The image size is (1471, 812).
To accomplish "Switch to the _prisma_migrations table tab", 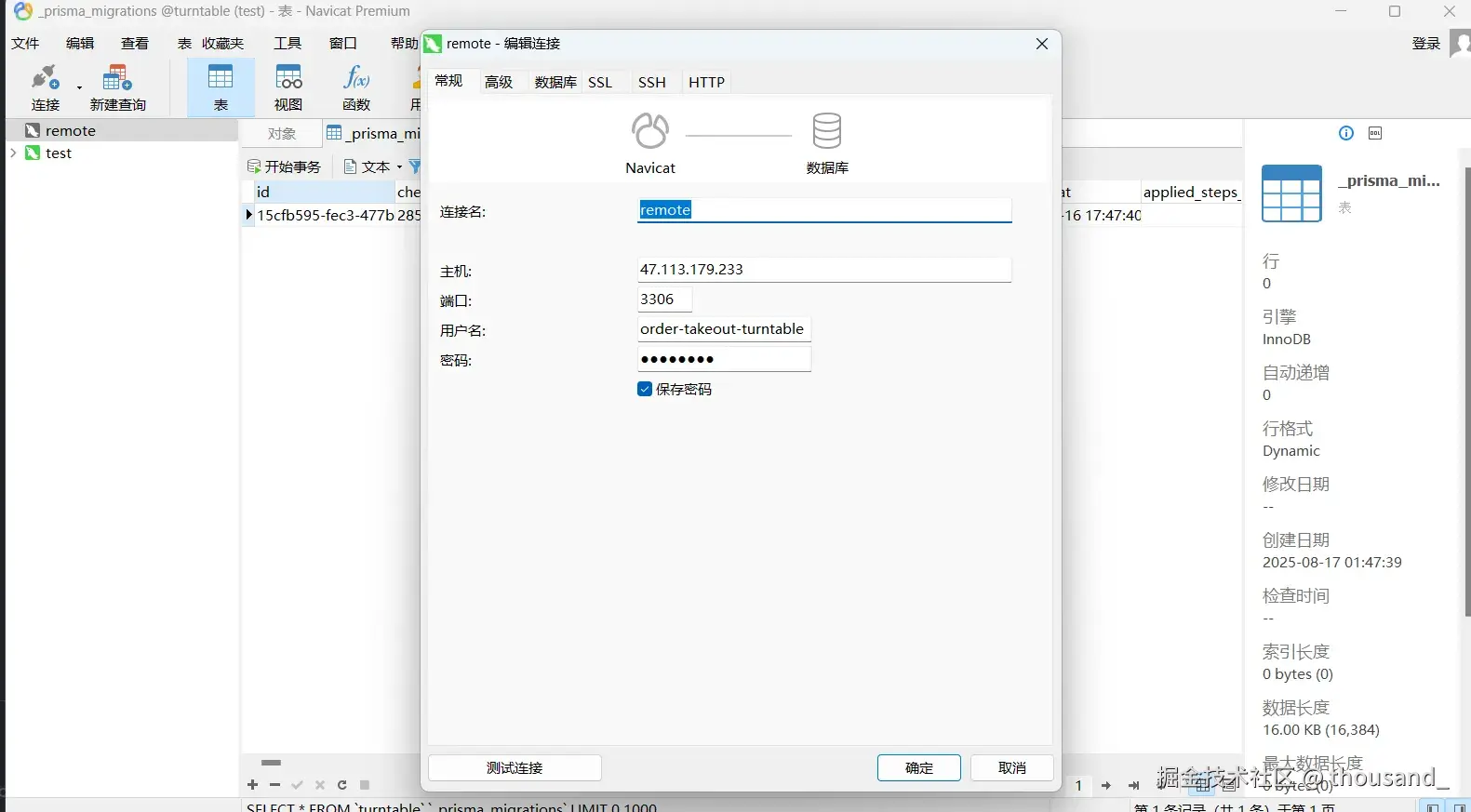I will point(373,133).
